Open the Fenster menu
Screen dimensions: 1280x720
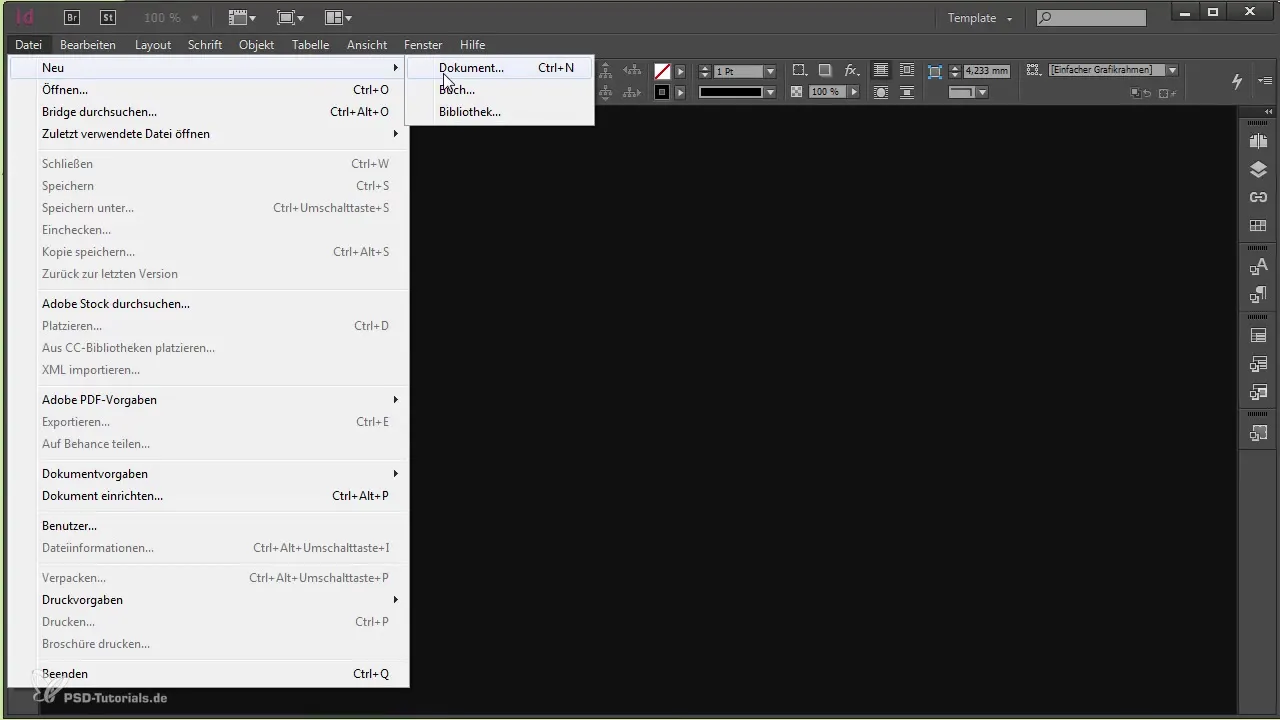423,45
